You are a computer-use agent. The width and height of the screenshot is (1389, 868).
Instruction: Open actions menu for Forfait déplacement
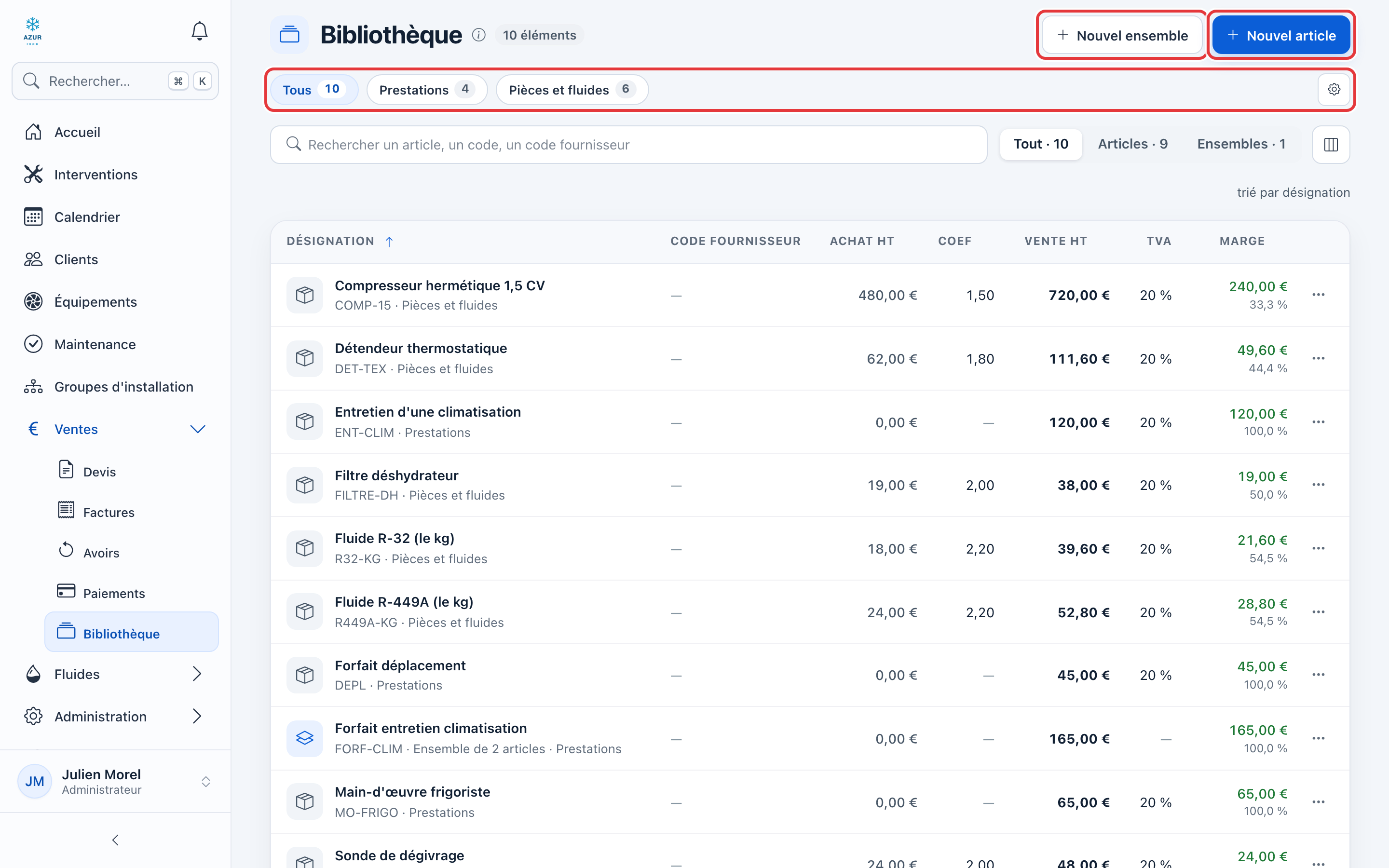click(x=1319, y=675)
